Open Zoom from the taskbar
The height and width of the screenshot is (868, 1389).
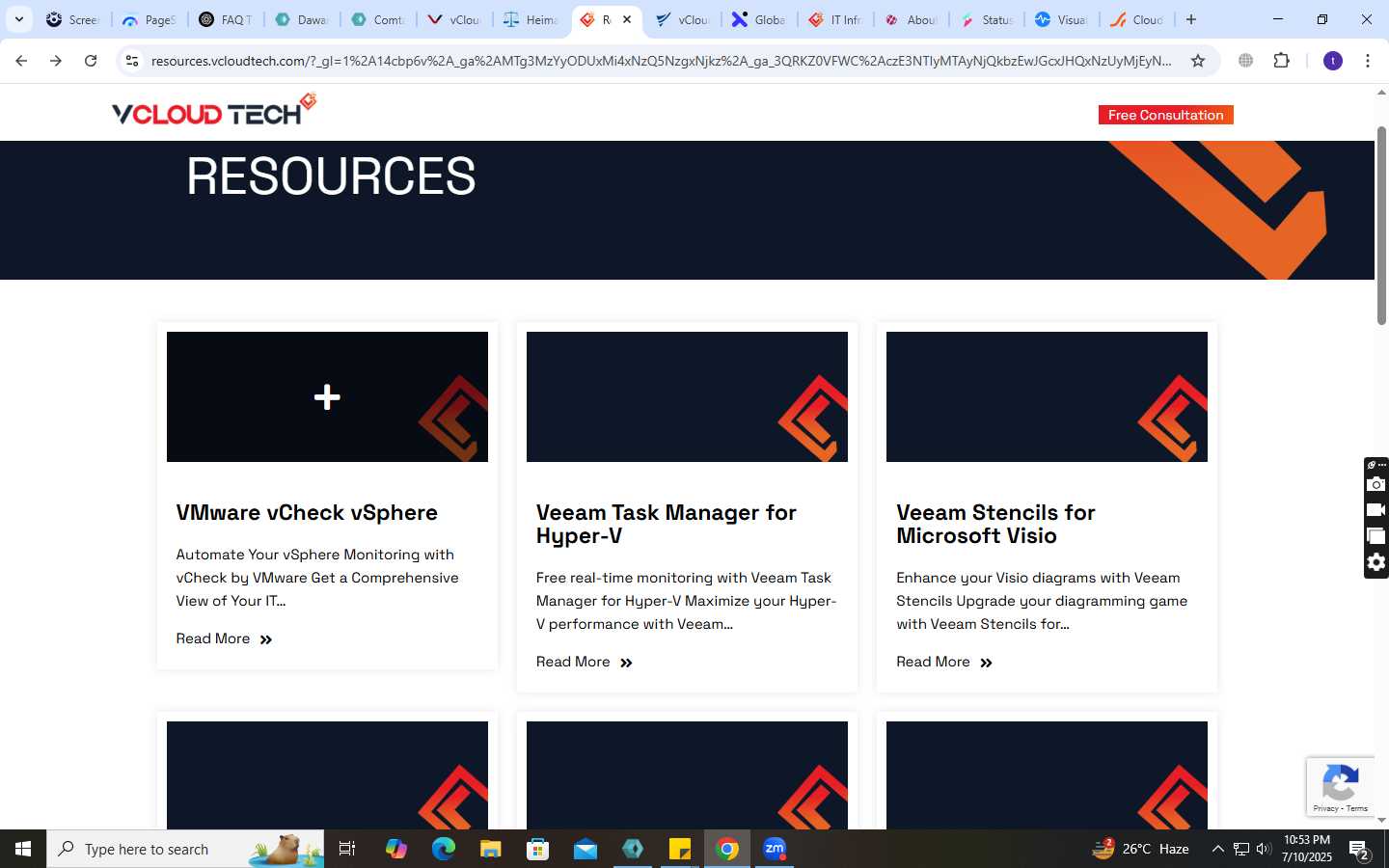pyautogui.click(x=775, y=849)
